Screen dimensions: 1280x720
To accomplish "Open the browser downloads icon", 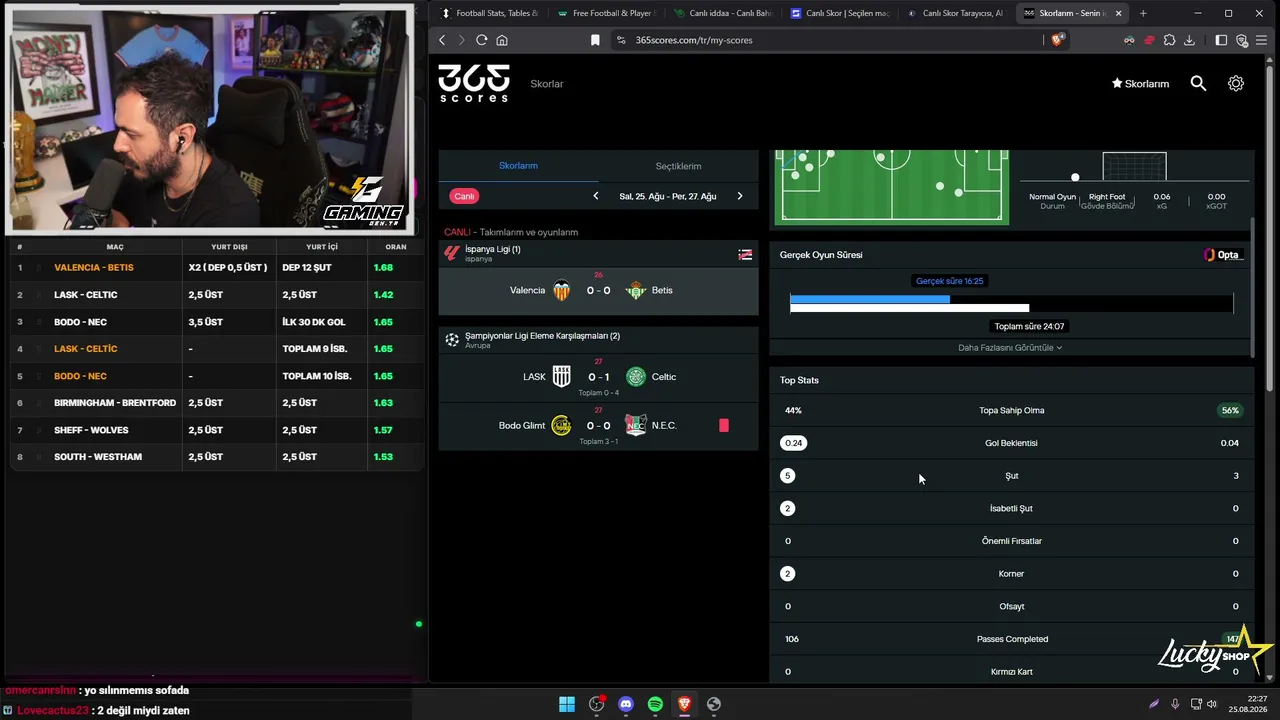I will pyautogui.click(x=1189, y=40).
